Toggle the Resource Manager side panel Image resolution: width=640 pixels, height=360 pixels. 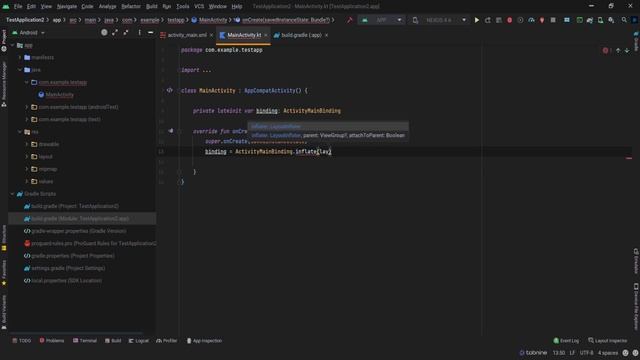click(4, 85)
